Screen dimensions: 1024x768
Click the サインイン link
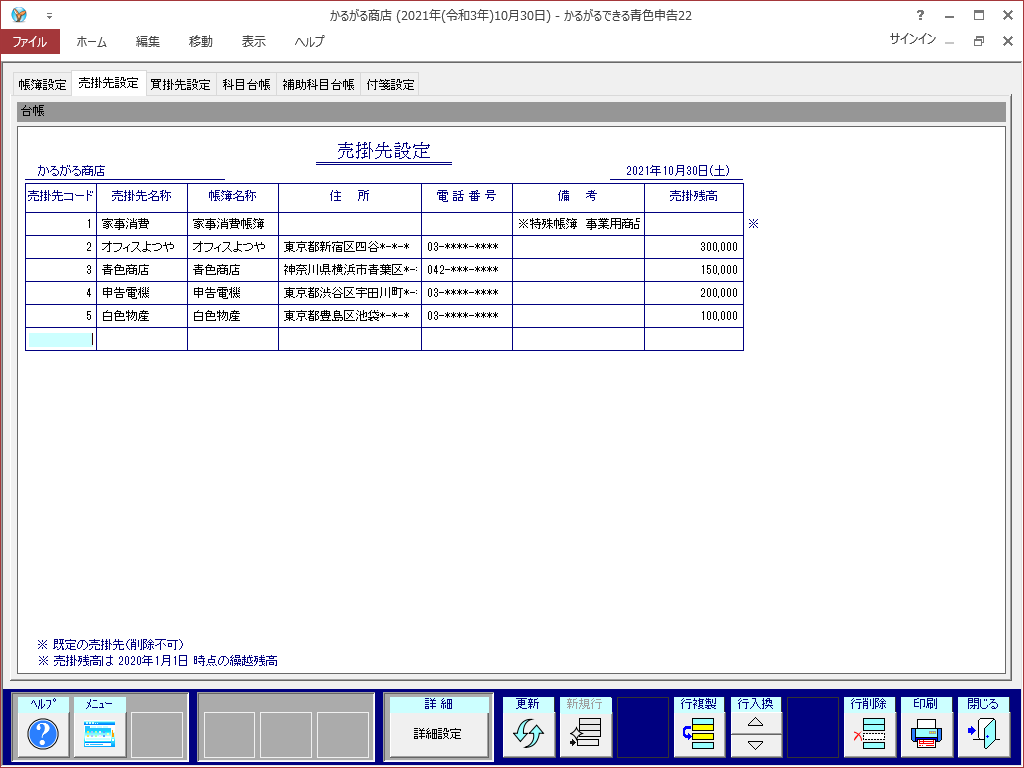click(x=912, y=39)
